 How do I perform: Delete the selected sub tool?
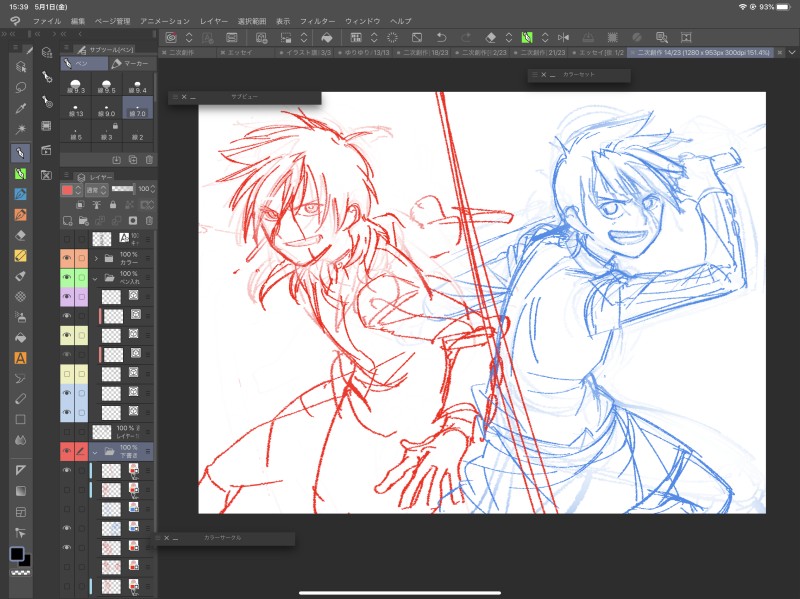(x=149, y=160)
